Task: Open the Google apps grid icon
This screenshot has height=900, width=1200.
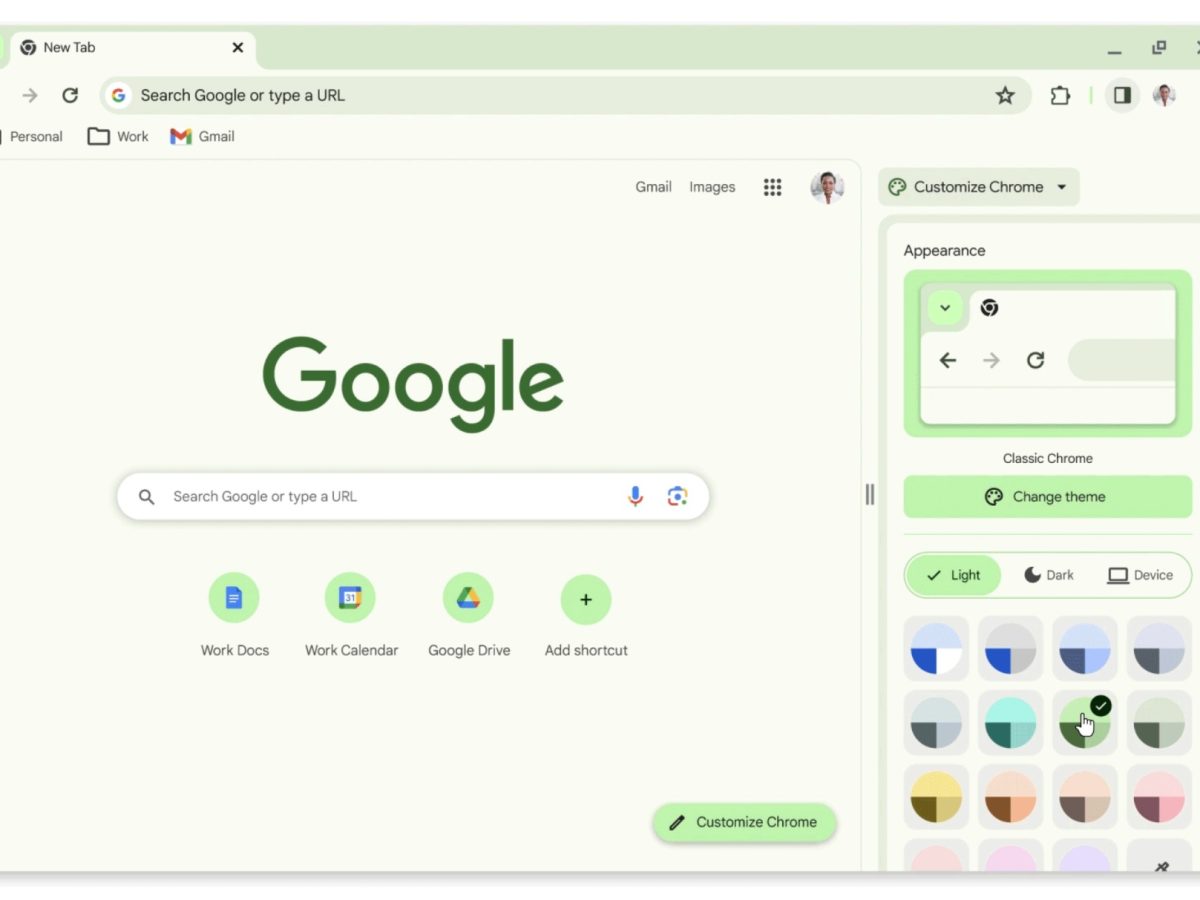Action: coord(772,187)
